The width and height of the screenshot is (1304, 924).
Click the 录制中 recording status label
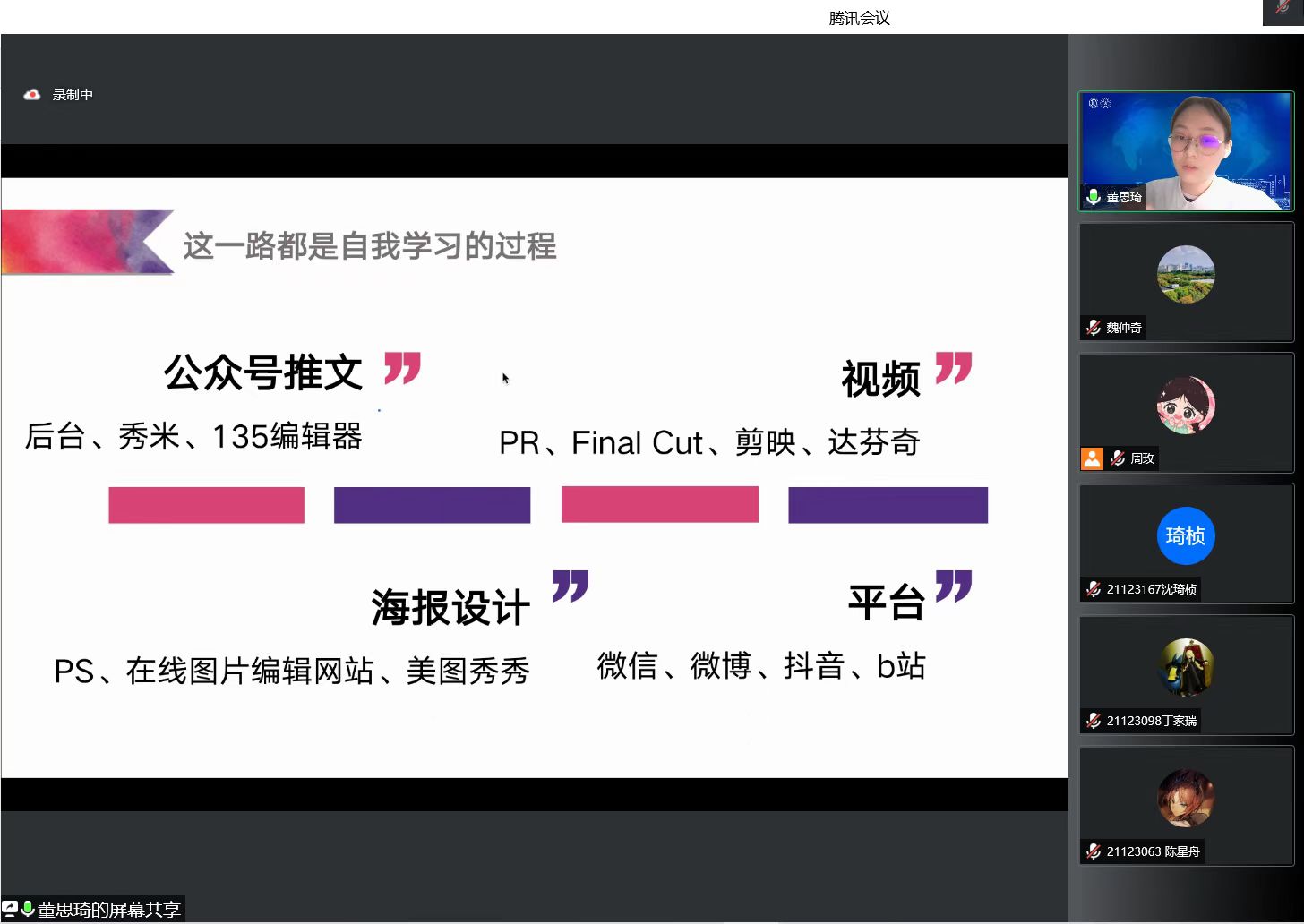tap(73, 94)
